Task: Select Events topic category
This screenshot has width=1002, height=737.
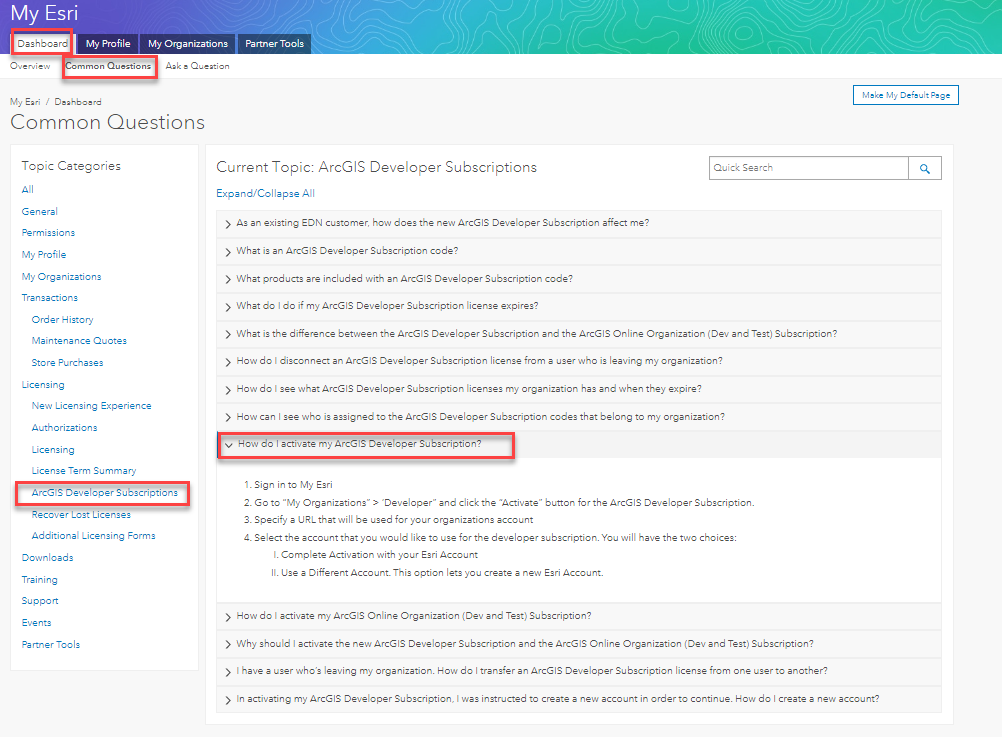Action: click(x=36, y=623)
